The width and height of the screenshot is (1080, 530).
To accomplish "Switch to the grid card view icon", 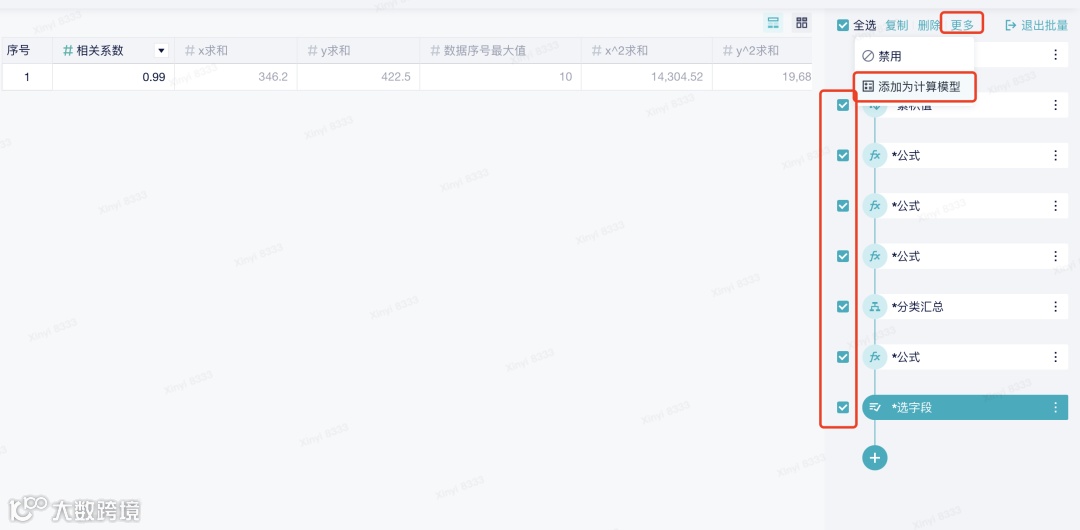I will click(801, 23).
